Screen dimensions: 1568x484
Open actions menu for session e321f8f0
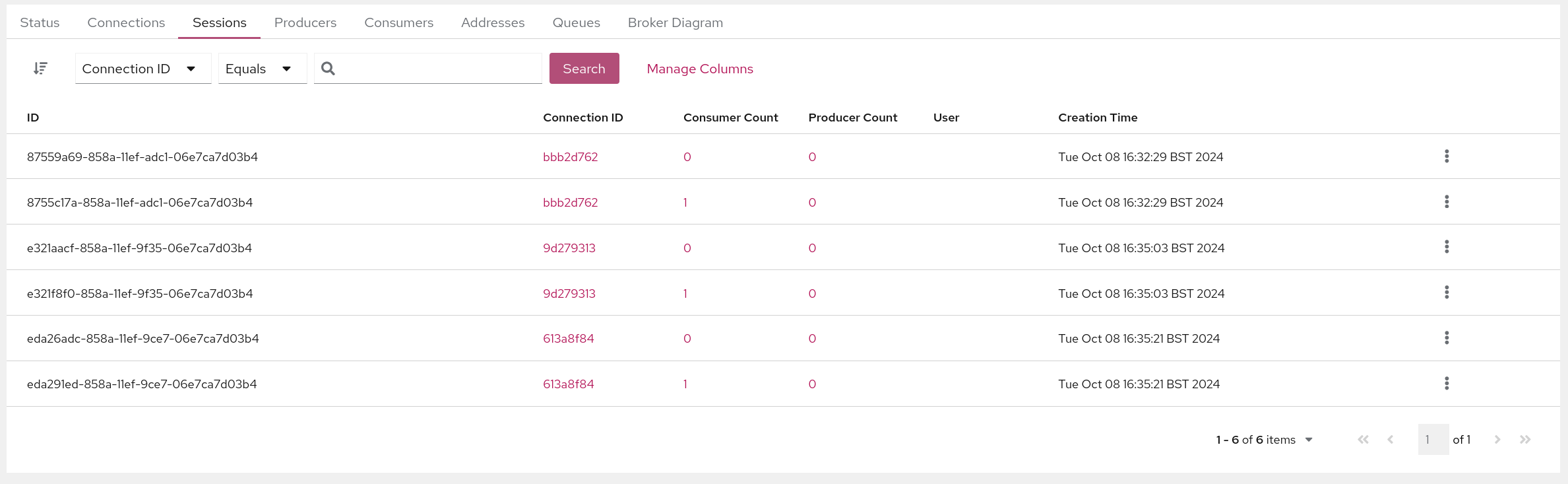(x=1447, y=293)
